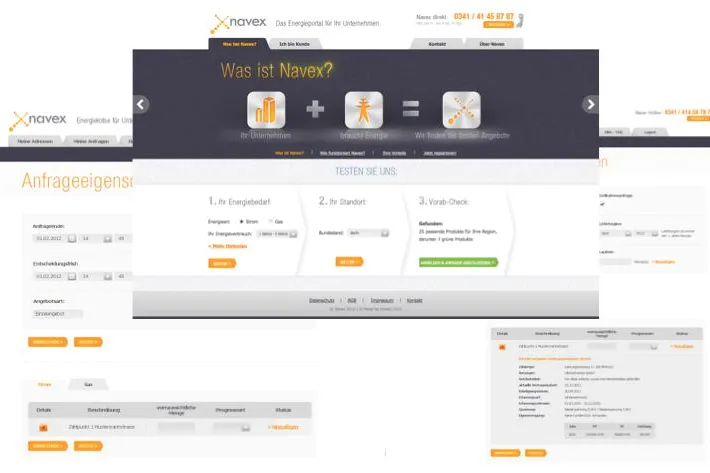Open the Über Navex tab

tap(492, 44)
